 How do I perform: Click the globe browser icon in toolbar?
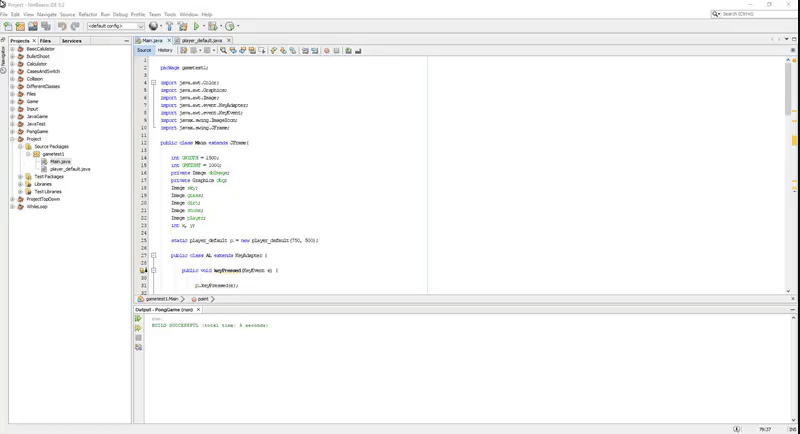point(153,26)
